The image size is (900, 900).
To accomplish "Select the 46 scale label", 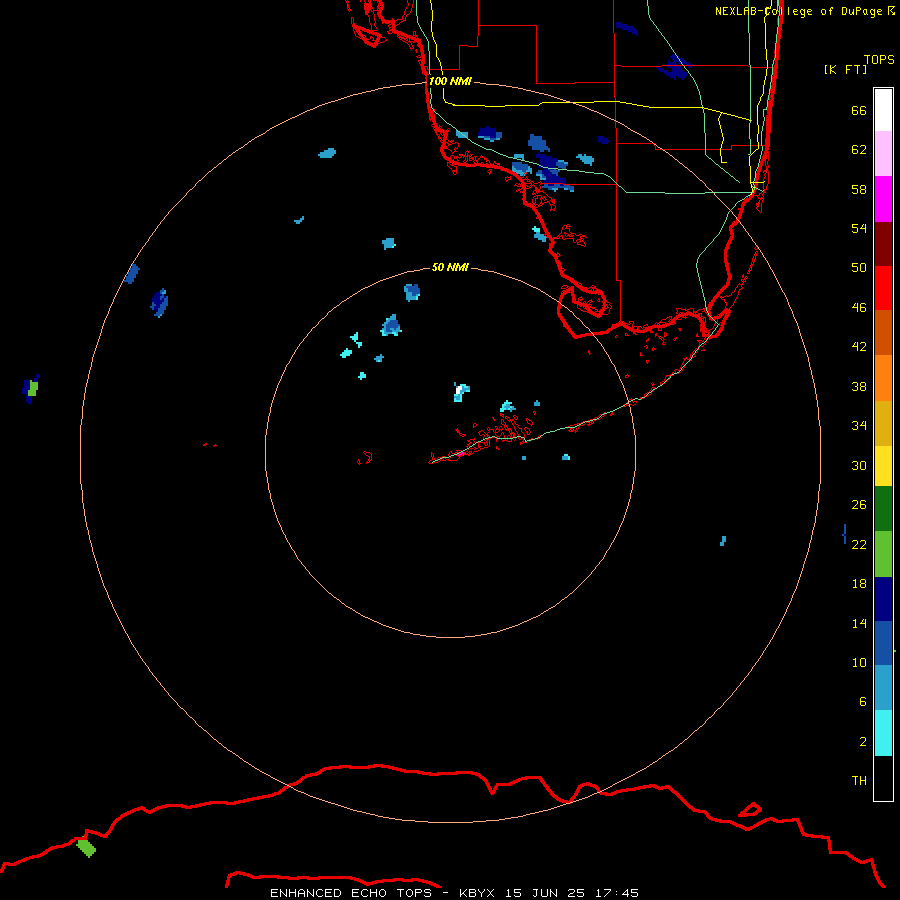I will 859,308.
